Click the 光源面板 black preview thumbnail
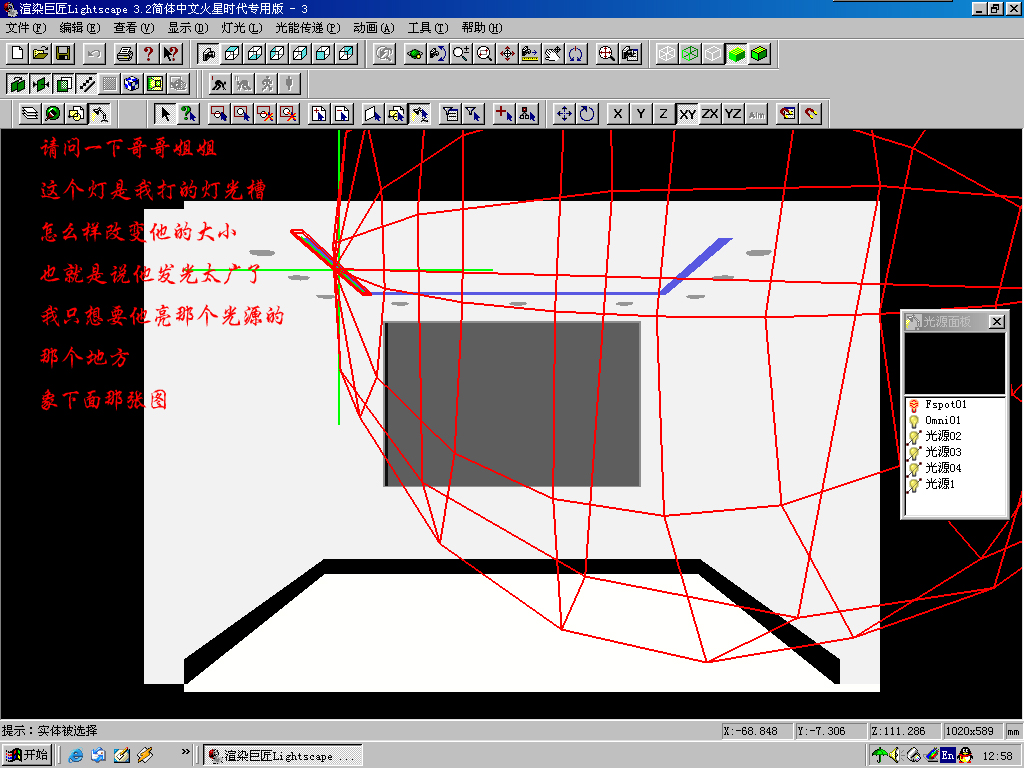 coord(955,364)
